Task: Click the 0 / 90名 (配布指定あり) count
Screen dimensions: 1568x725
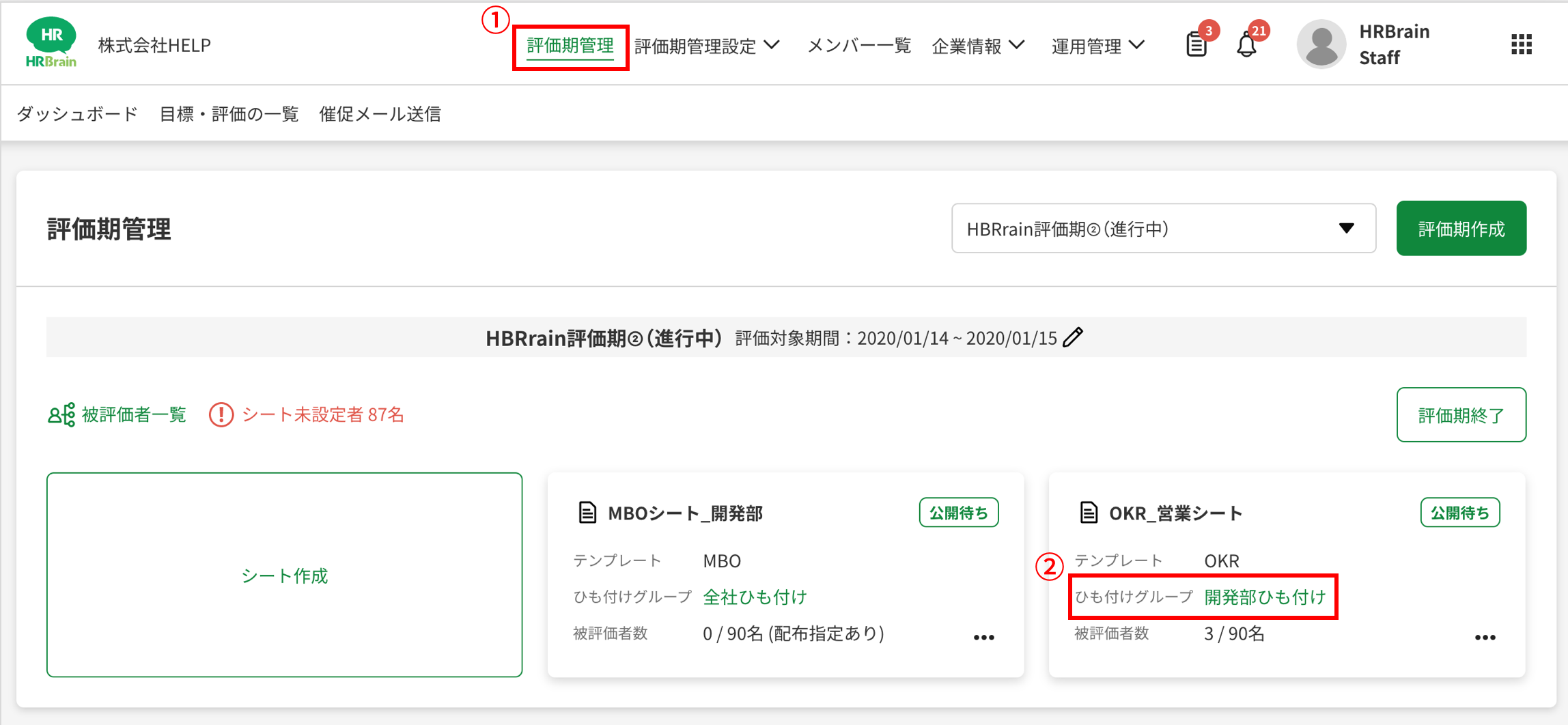Action: (794, 634)
